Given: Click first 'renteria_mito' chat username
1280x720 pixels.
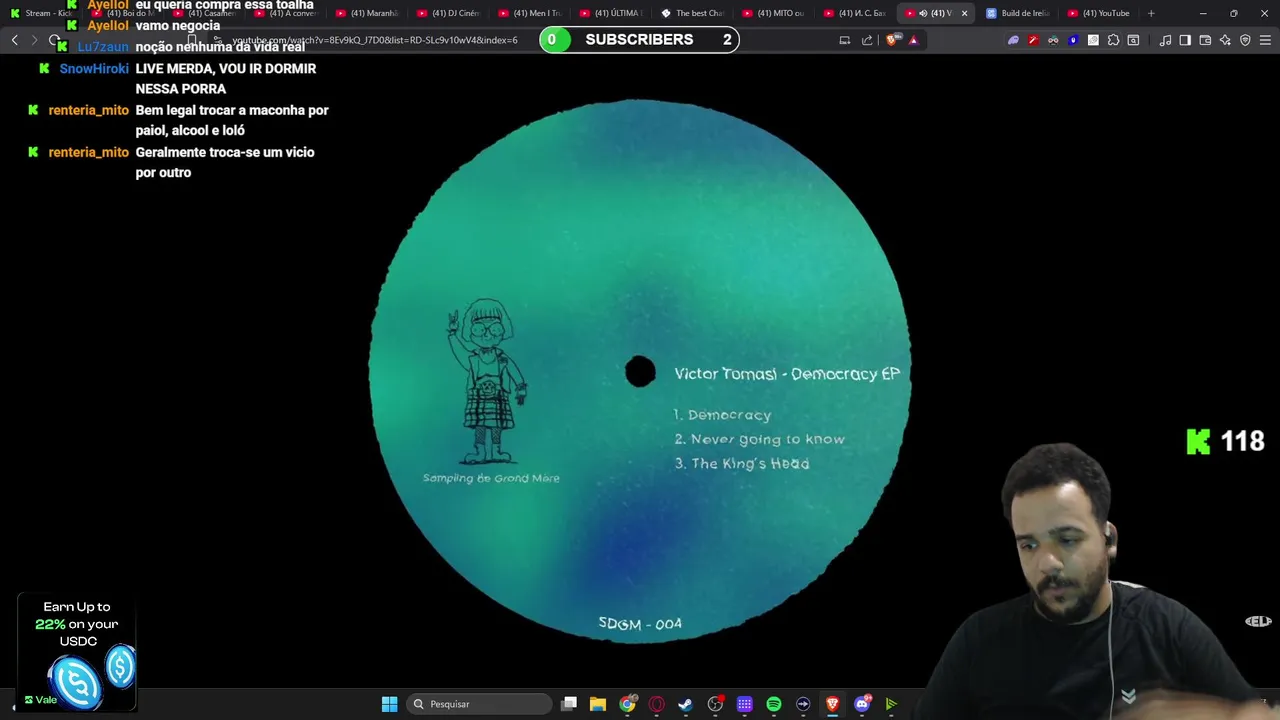Looking at the screenshot, I should (x=89, y=111).
